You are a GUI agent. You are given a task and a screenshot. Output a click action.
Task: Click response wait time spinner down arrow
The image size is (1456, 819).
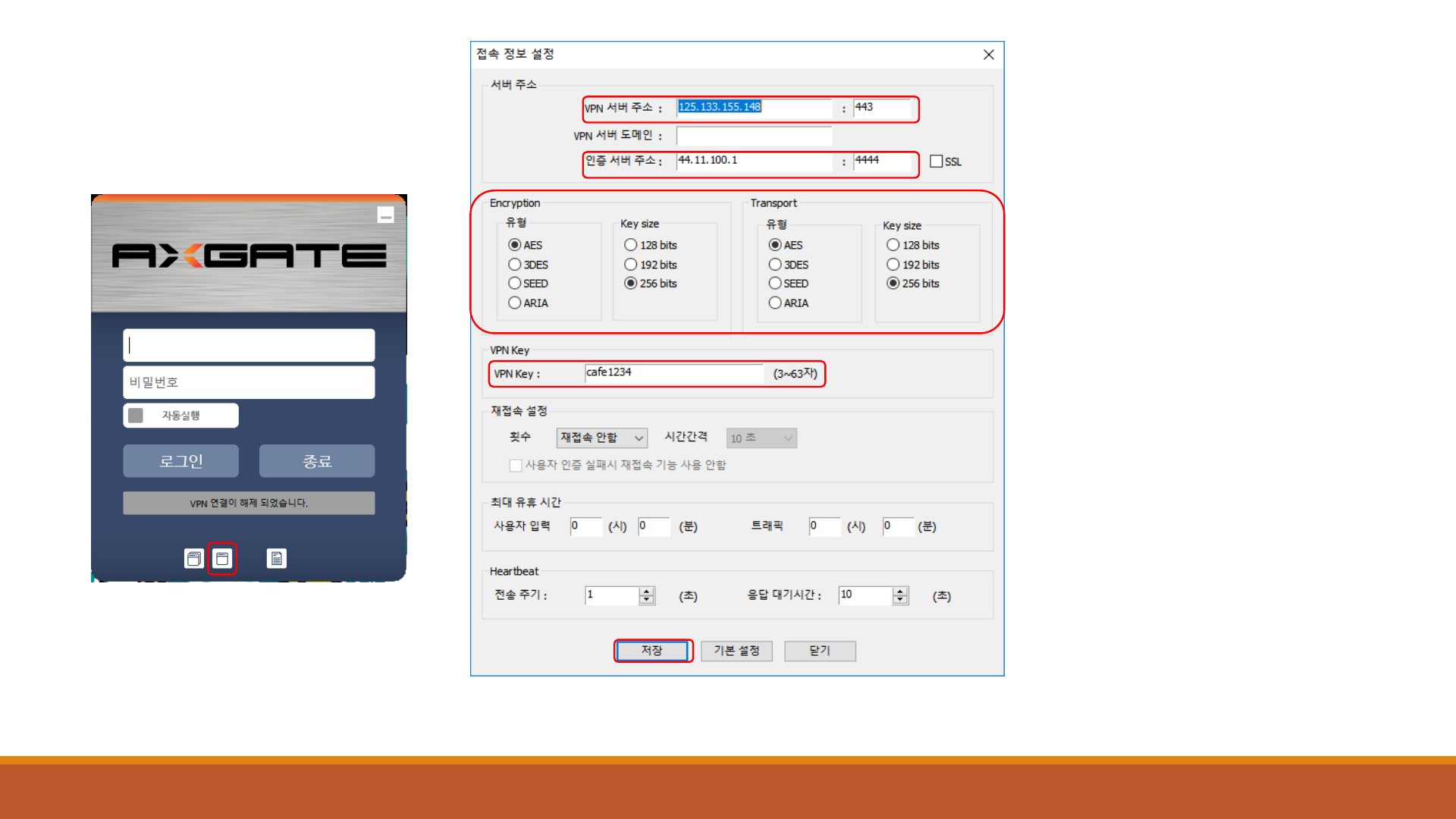pos(900,600)
